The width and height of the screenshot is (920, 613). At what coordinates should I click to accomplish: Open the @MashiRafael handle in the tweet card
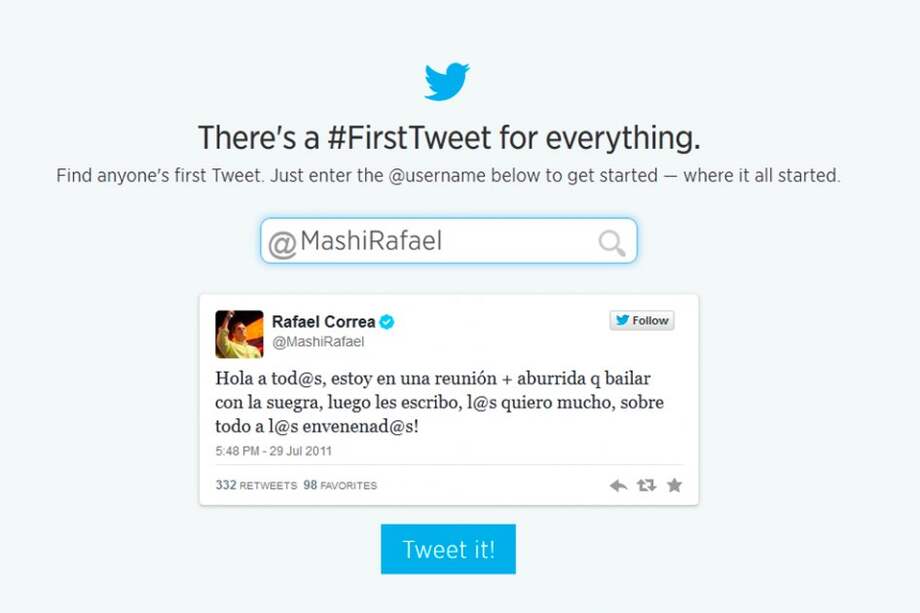pos(318,342)
